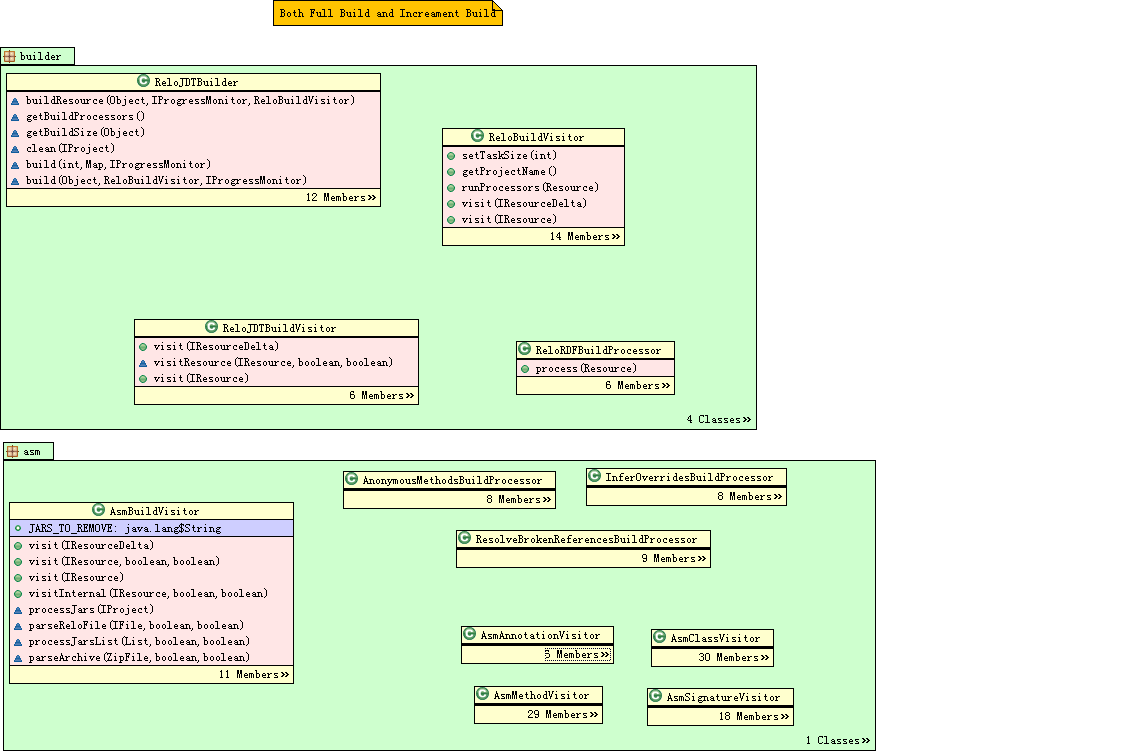This screenshot has height=751, width=1126.
Task: Click the icon beside buildResource method
Action: point(15,101)
